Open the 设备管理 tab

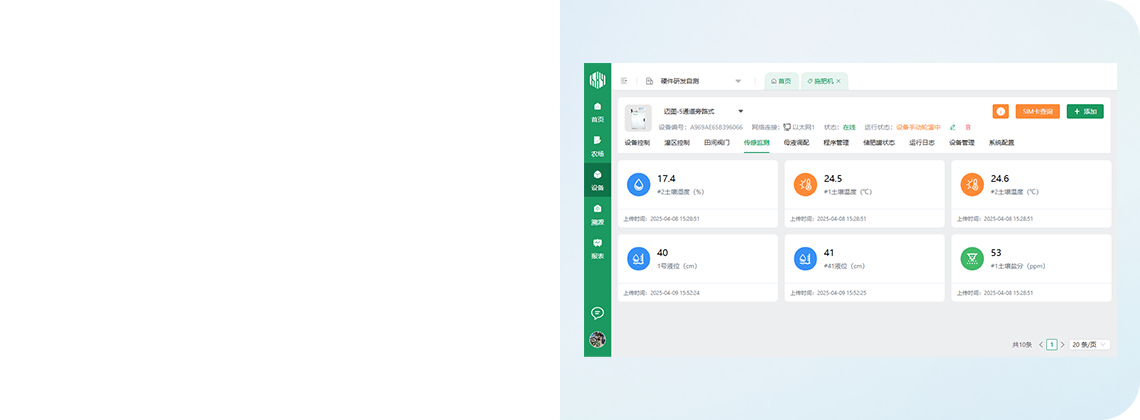pos(962,143)
